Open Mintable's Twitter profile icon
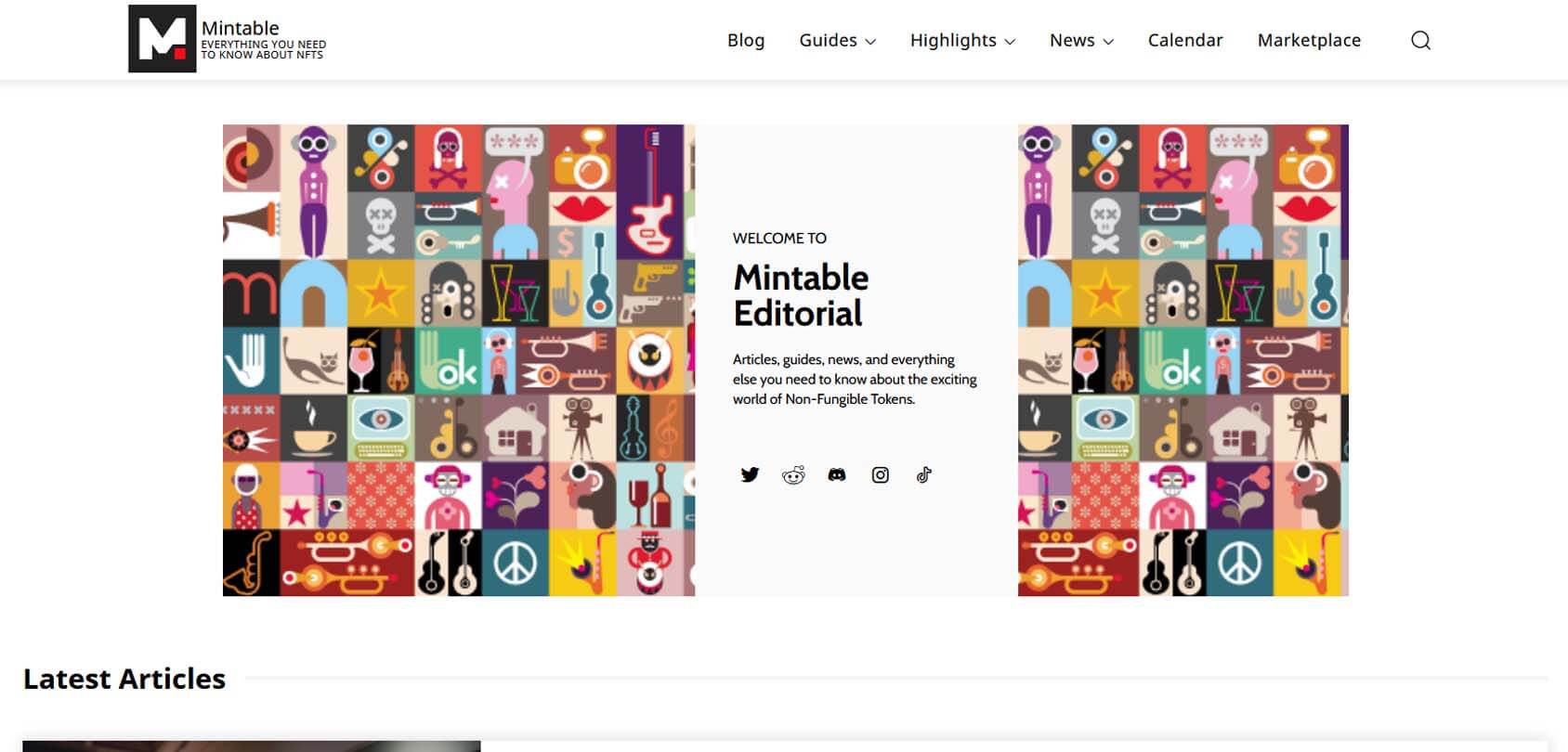1568x752 pixels. (750, 474)
